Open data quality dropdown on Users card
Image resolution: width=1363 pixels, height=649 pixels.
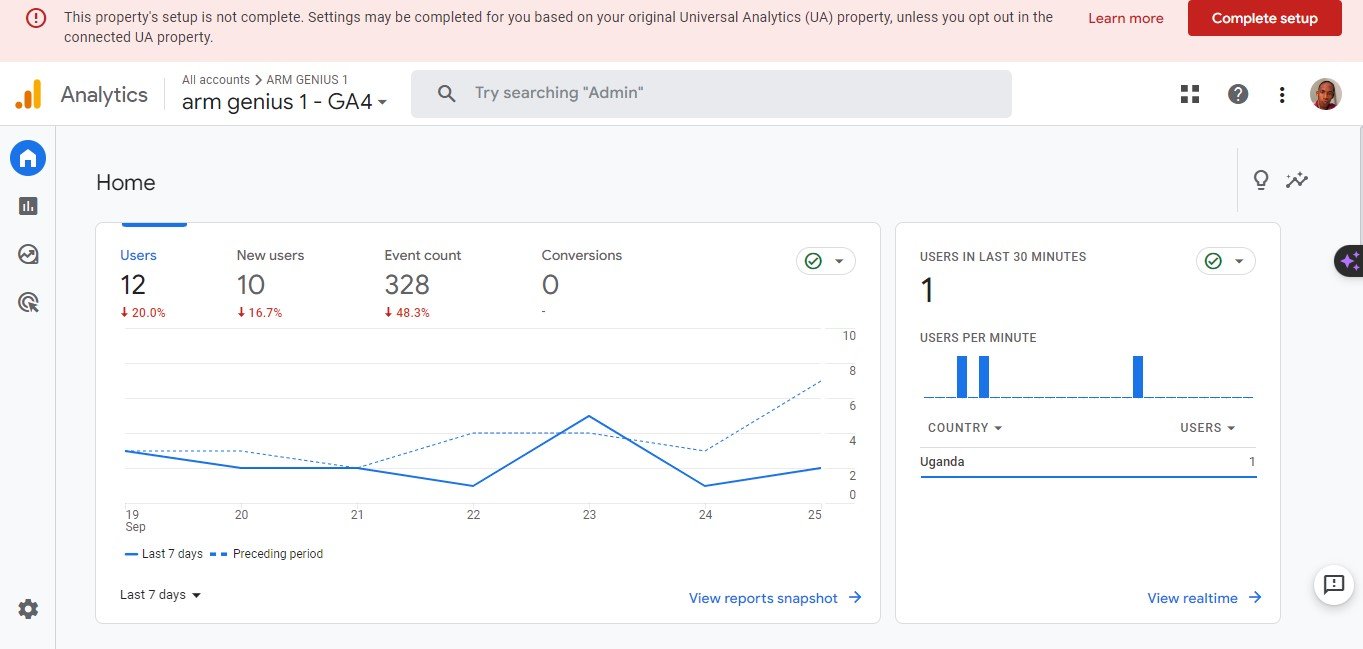tap(826, 261)
